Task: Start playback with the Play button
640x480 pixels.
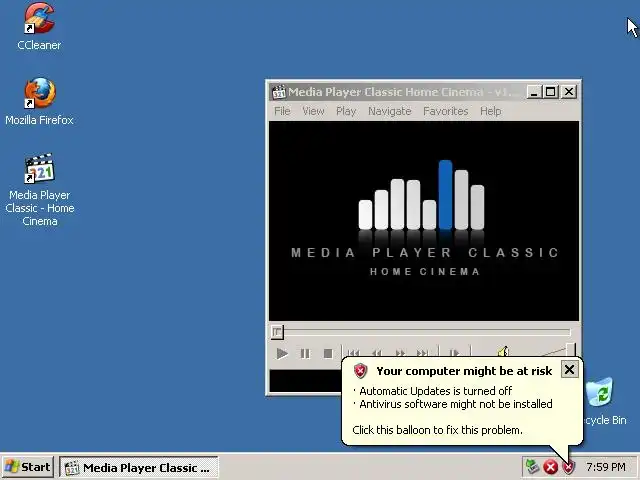Action: click(x=282, y=353)
